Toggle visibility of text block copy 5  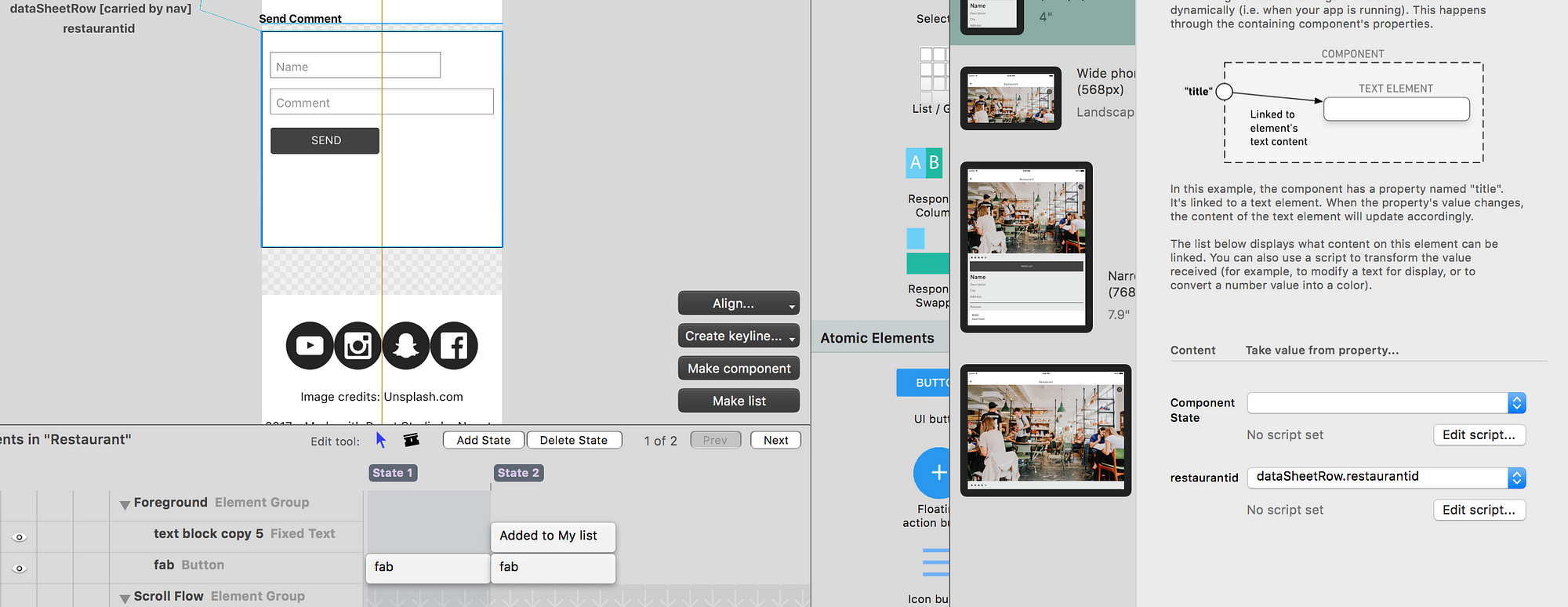[x=20, y=537]
